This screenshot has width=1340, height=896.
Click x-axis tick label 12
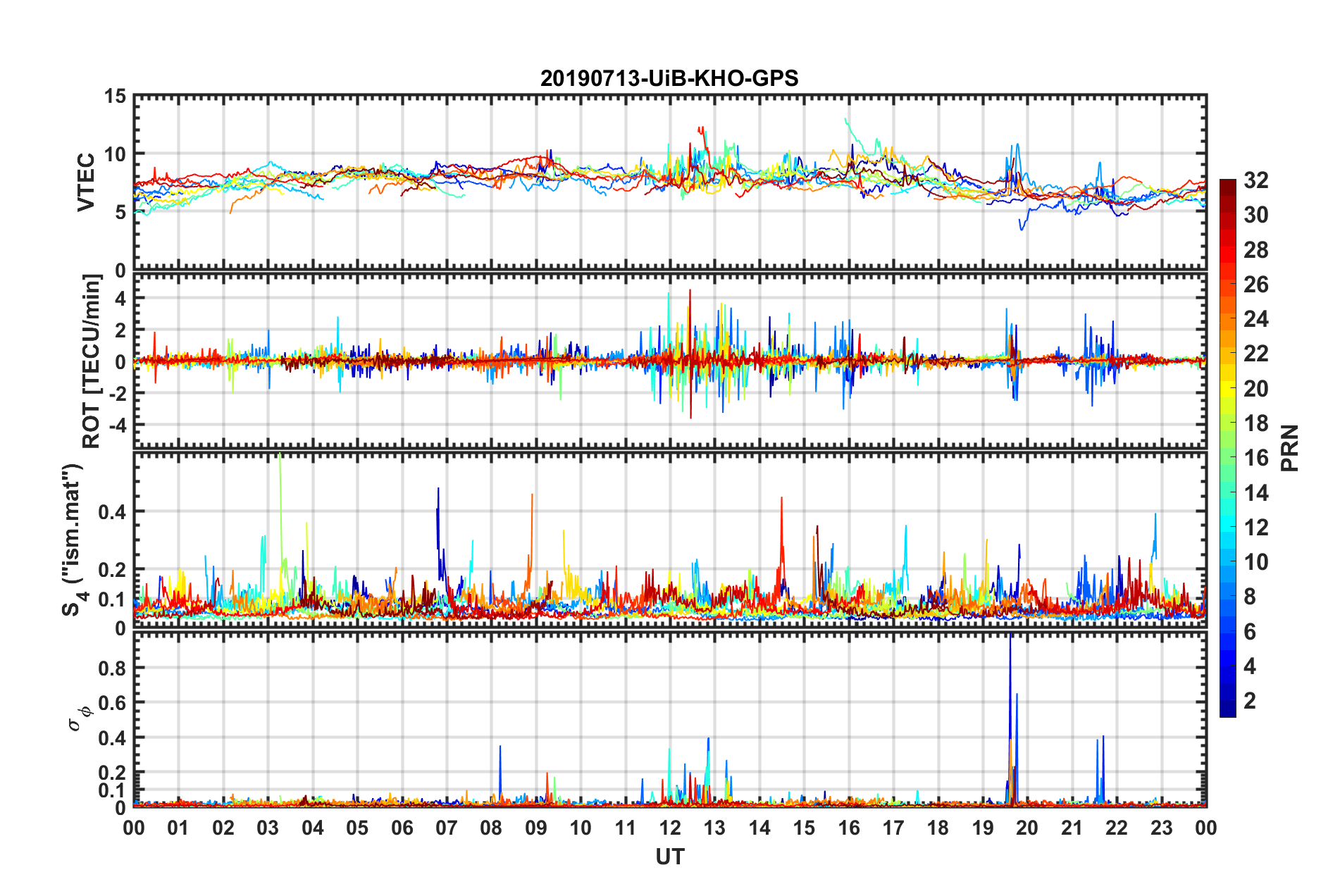coord(669,828)
